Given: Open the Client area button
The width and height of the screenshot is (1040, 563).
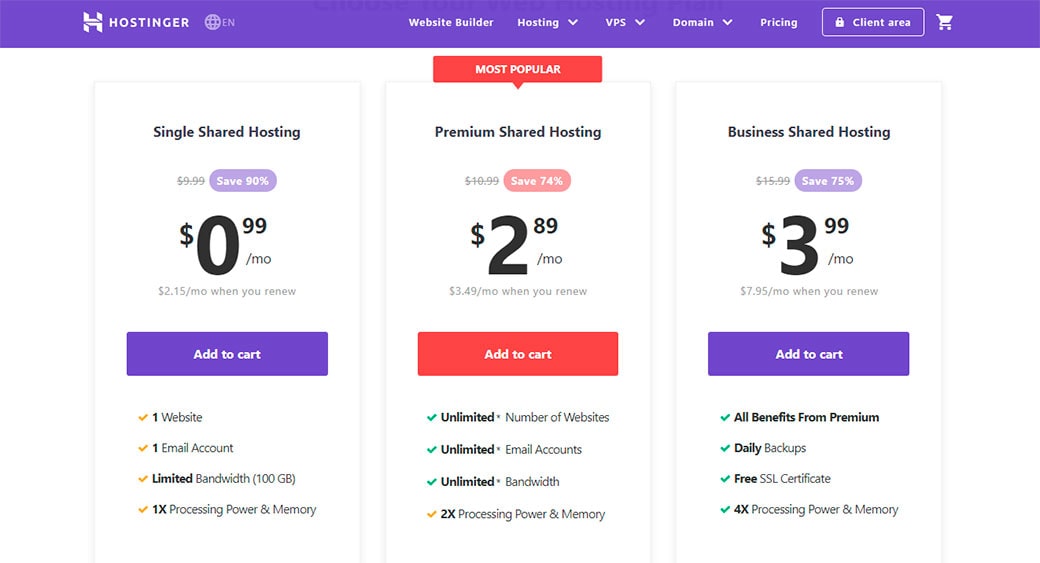Looking at the screenshot, I should pyautogui.click(x=873, y=22).
